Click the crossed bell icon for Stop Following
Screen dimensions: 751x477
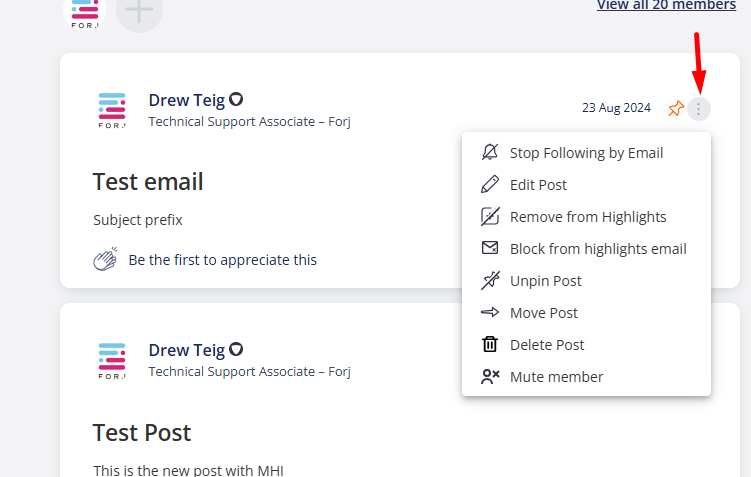click(489, 152)
